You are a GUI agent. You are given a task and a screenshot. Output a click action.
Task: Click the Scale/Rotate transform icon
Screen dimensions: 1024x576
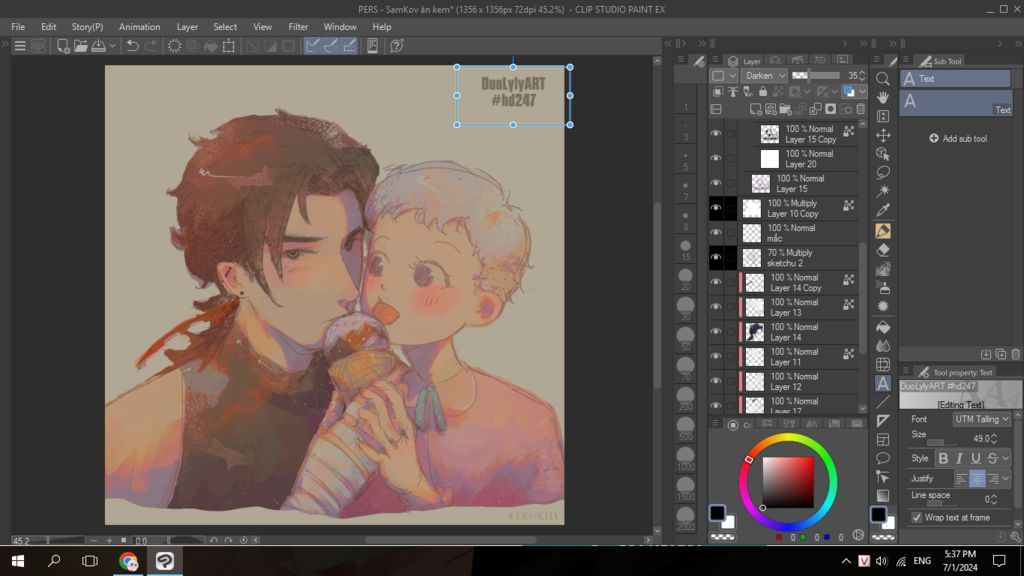coord(229,46)
